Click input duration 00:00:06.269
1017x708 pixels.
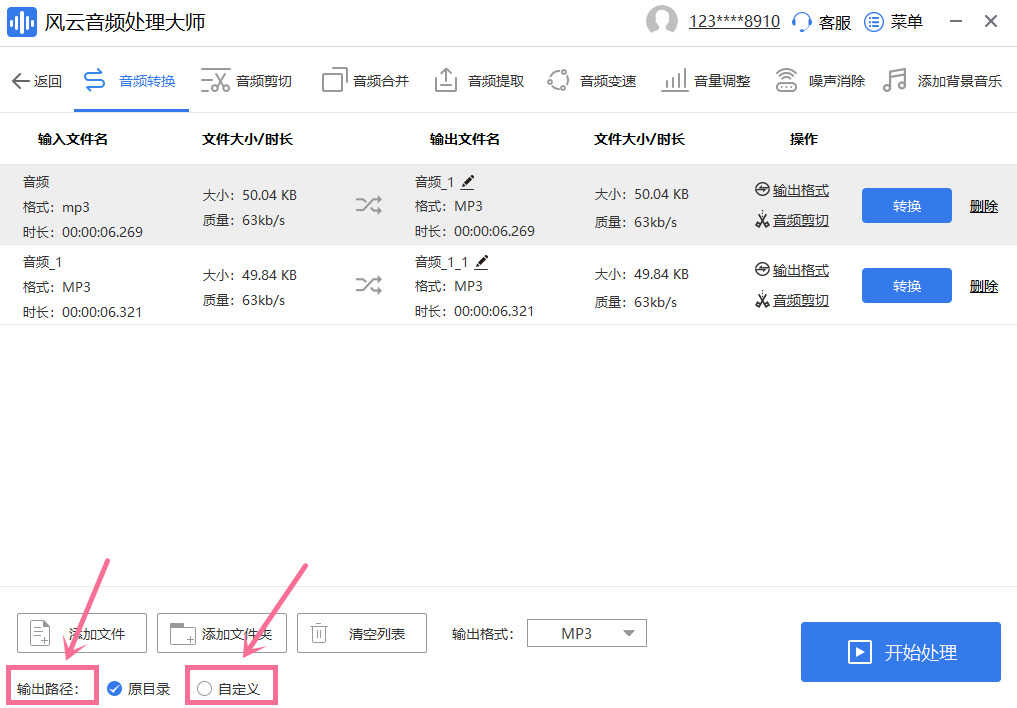(x=102, y=232)
